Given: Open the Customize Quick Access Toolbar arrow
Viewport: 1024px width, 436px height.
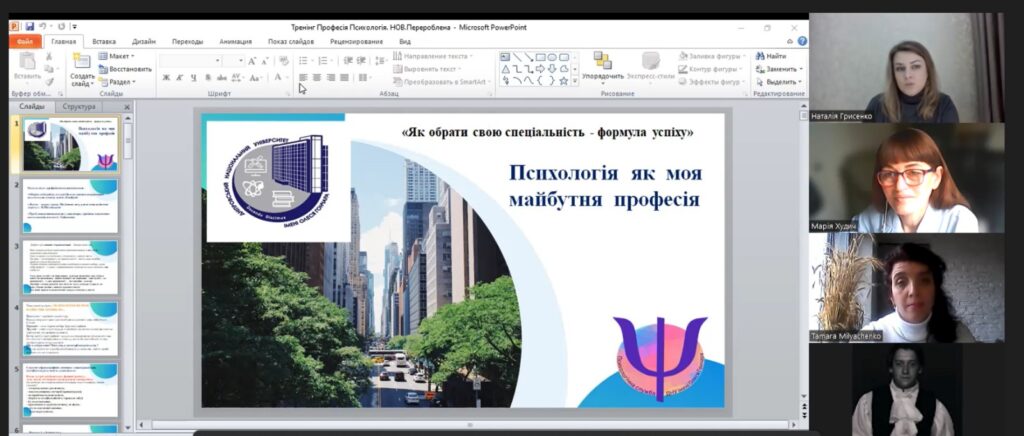Looking at the screenshot, I should click(x=75, y=27).
